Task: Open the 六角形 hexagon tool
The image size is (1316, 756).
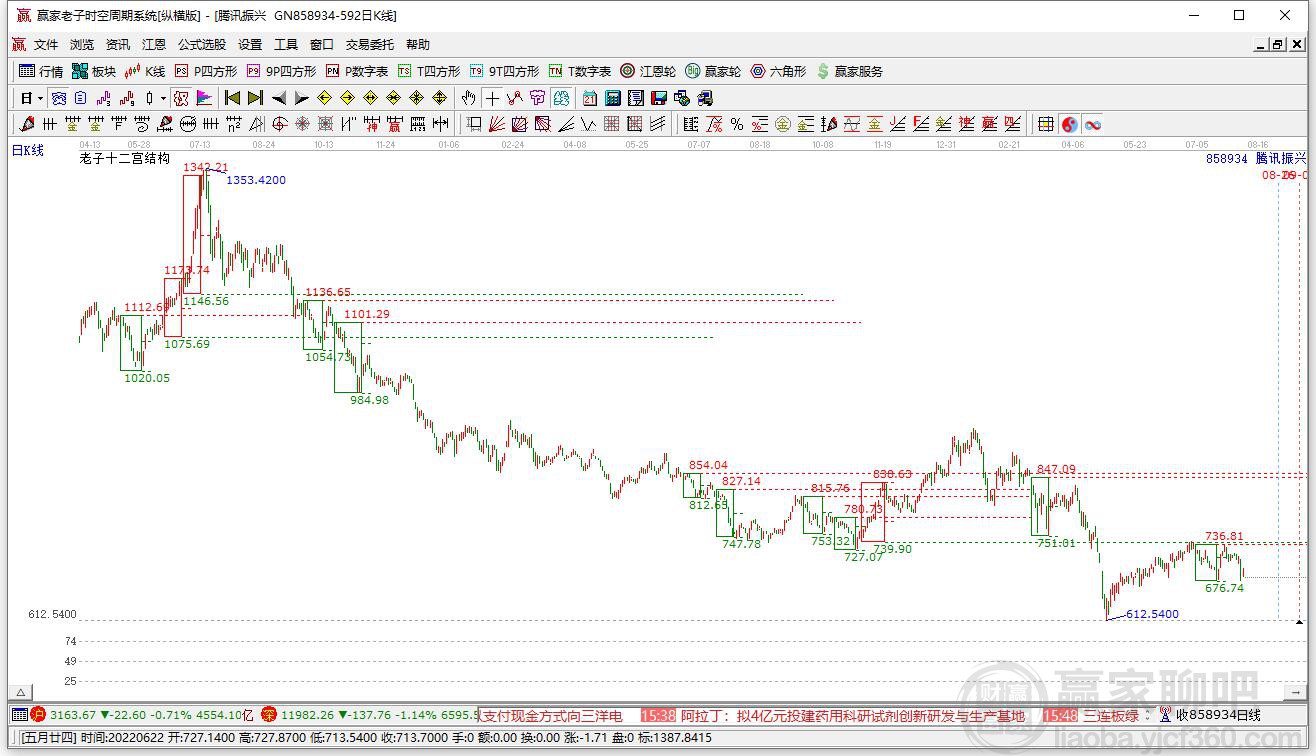Action: click(x=778, y=71)
